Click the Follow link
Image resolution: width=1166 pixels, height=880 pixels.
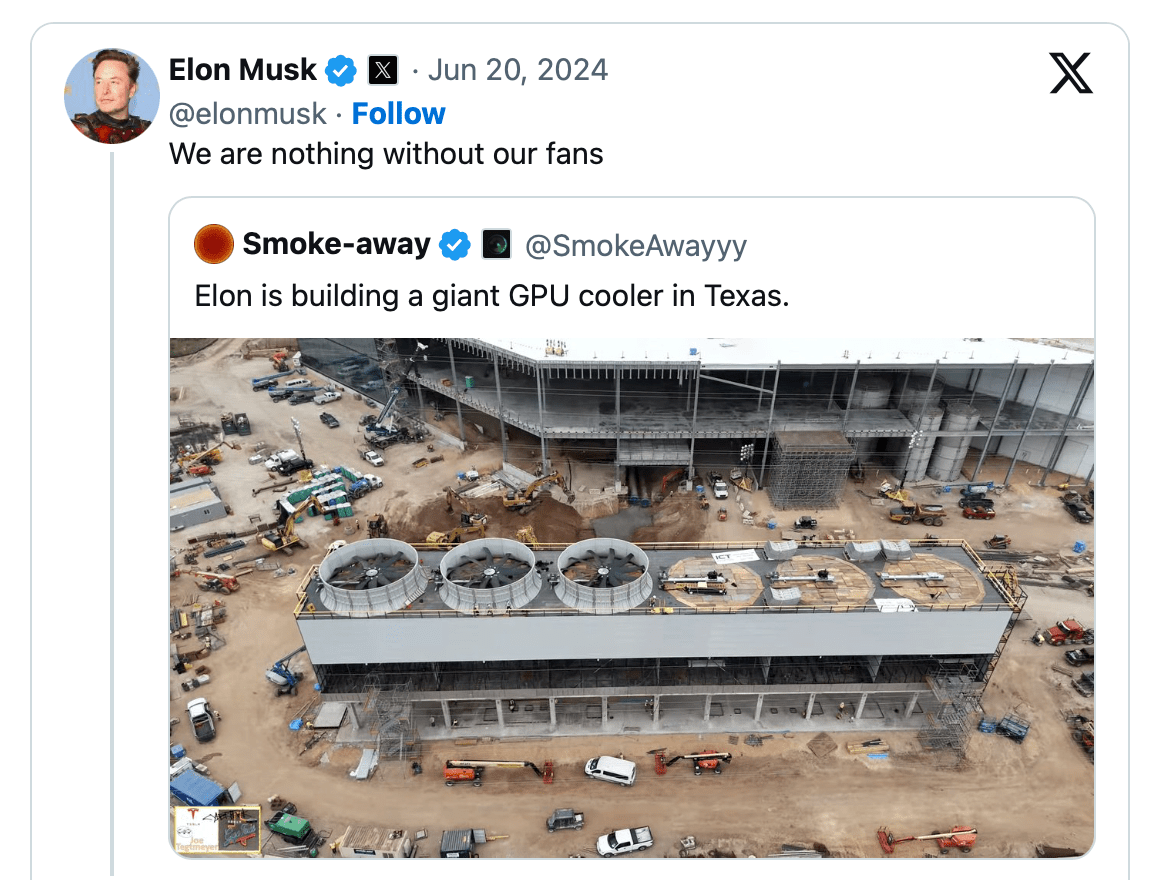click(398, 113)
